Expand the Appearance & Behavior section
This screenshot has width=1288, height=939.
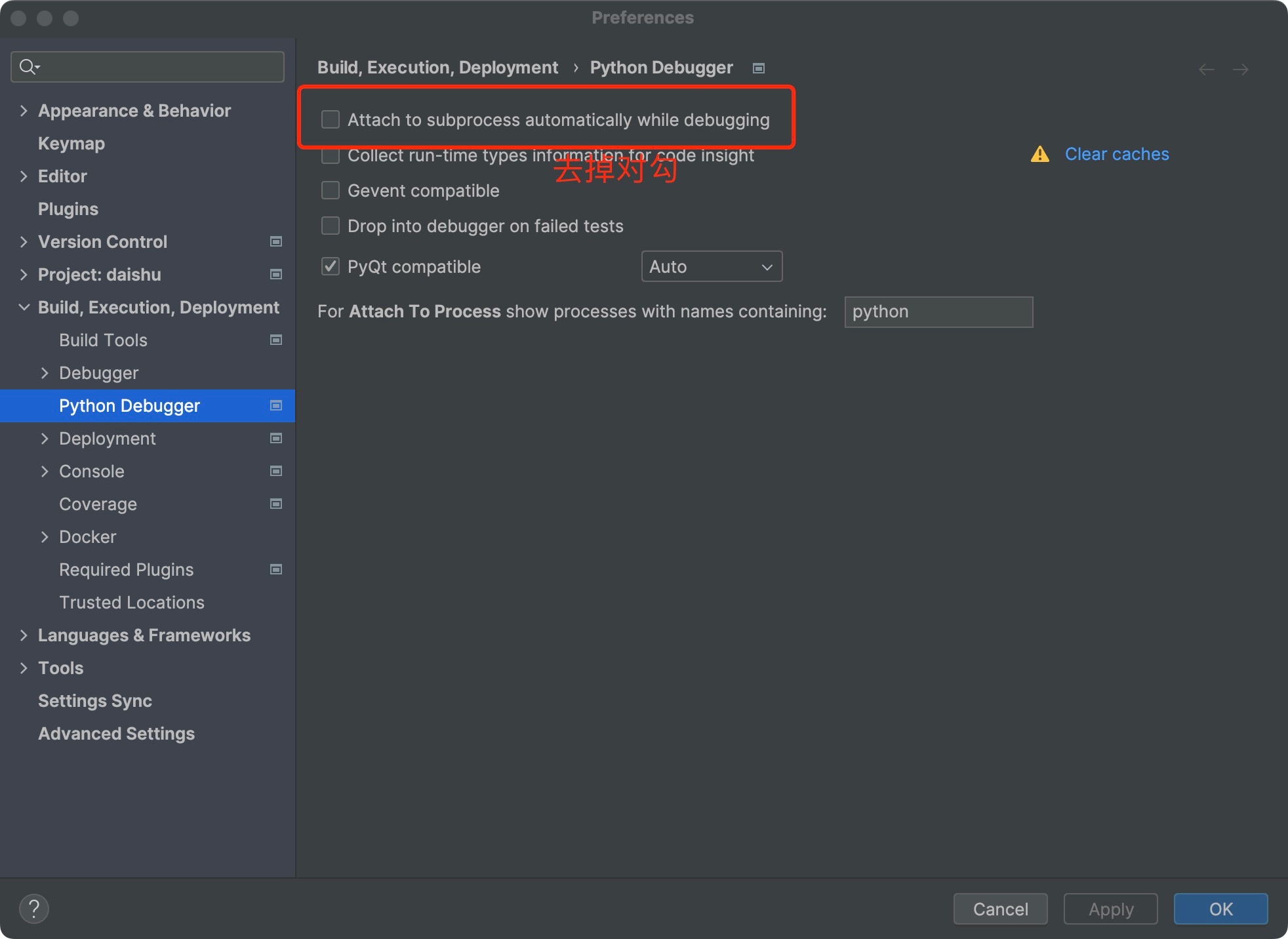coord(24,111)
